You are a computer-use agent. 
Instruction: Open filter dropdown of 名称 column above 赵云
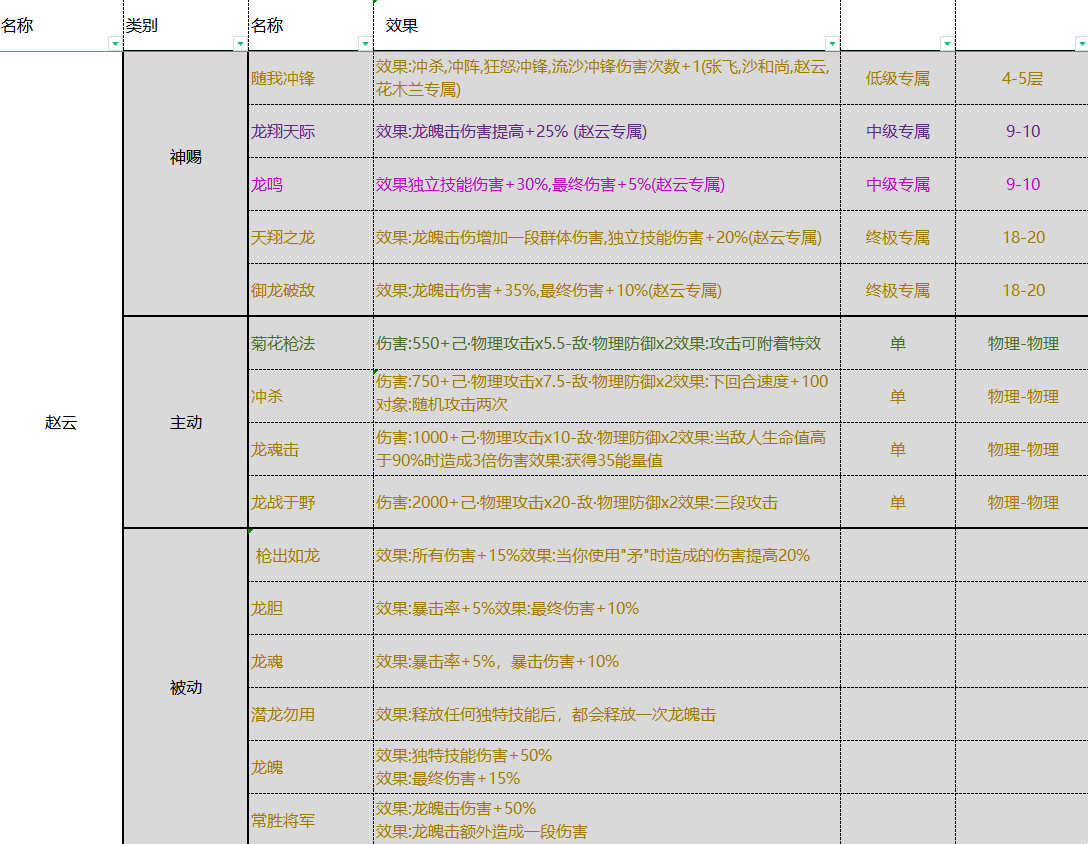click(x=115, y=44)
